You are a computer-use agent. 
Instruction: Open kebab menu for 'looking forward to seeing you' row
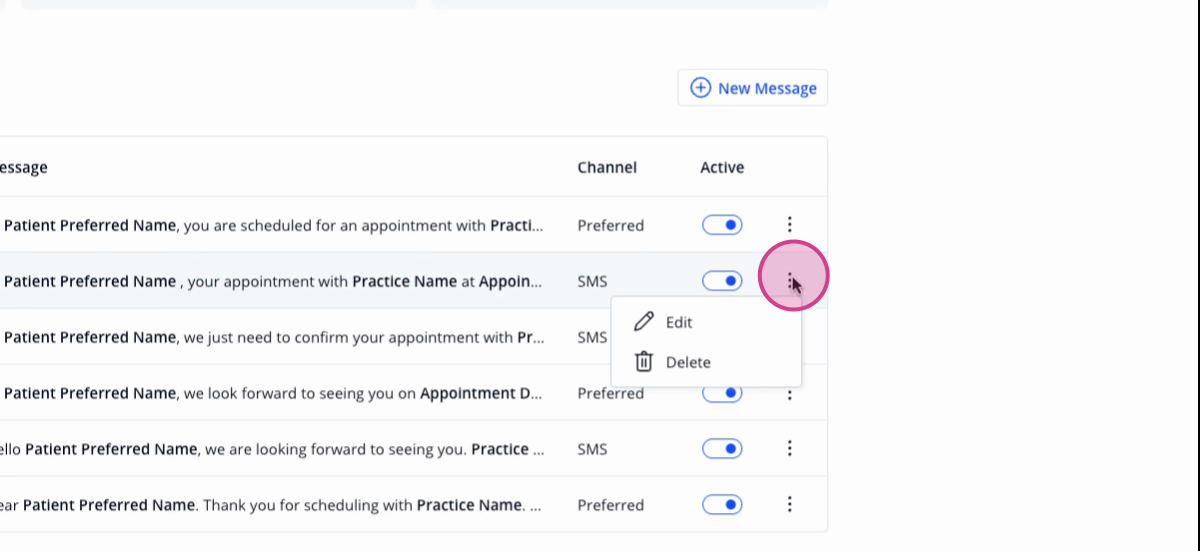789,449
